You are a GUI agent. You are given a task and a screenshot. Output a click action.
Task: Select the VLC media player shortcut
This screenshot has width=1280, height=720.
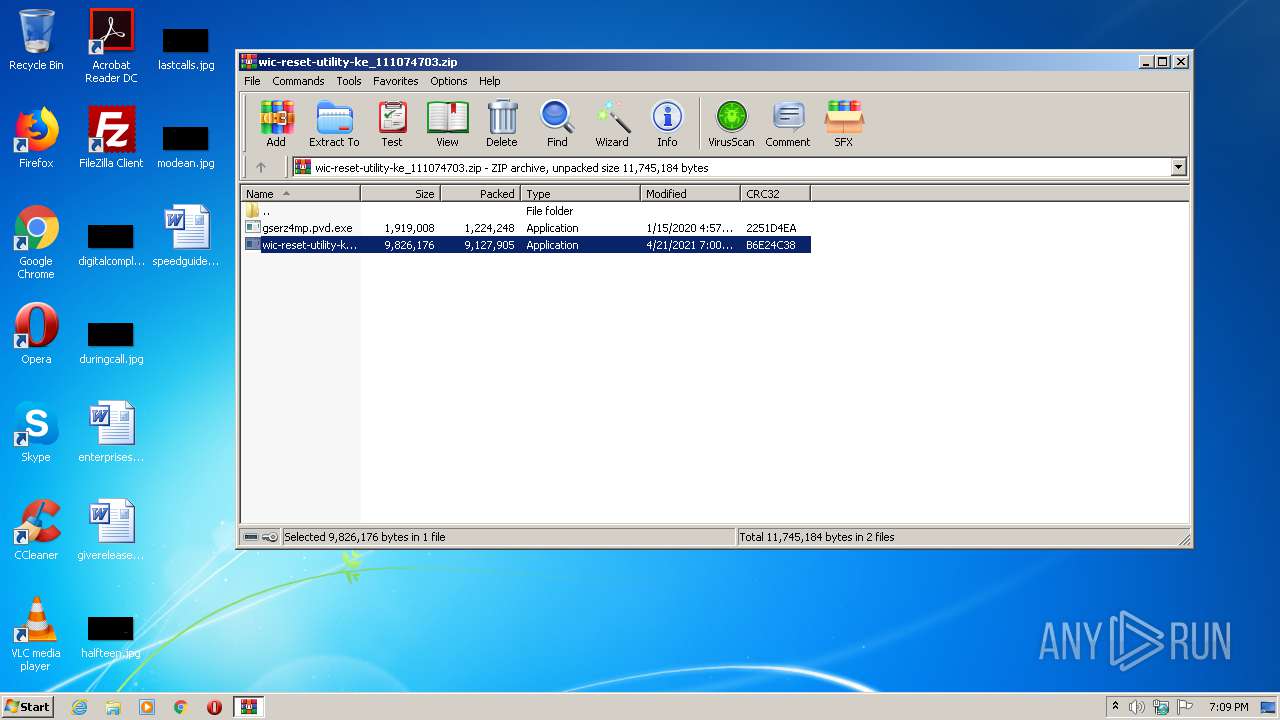(x=36, y=634)
